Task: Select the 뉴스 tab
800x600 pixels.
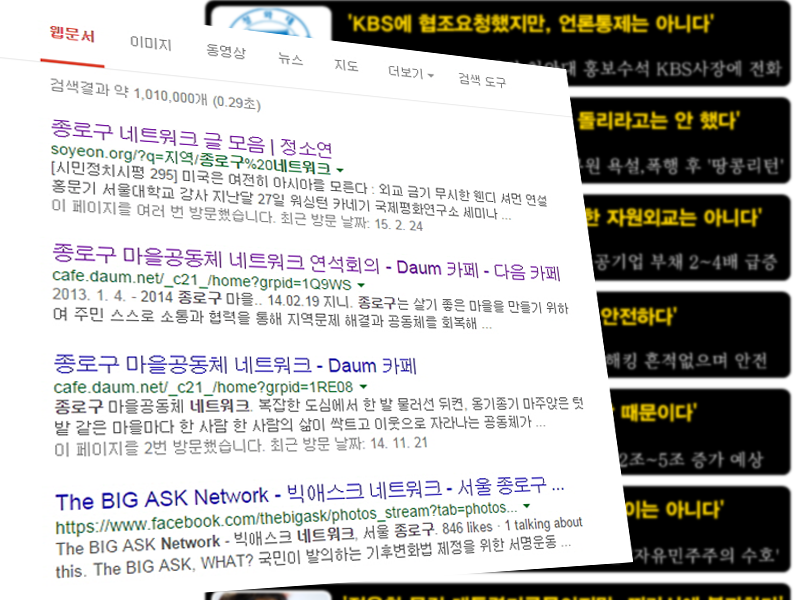Action: pyautogui.click(x=290, y=59)
